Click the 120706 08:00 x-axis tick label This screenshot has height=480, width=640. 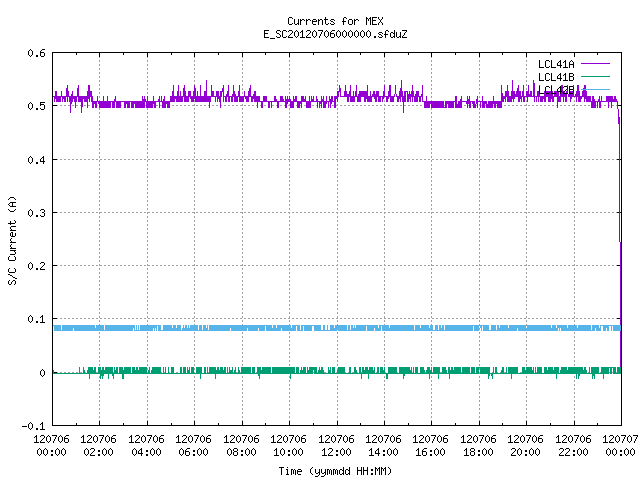click(241, 445)
